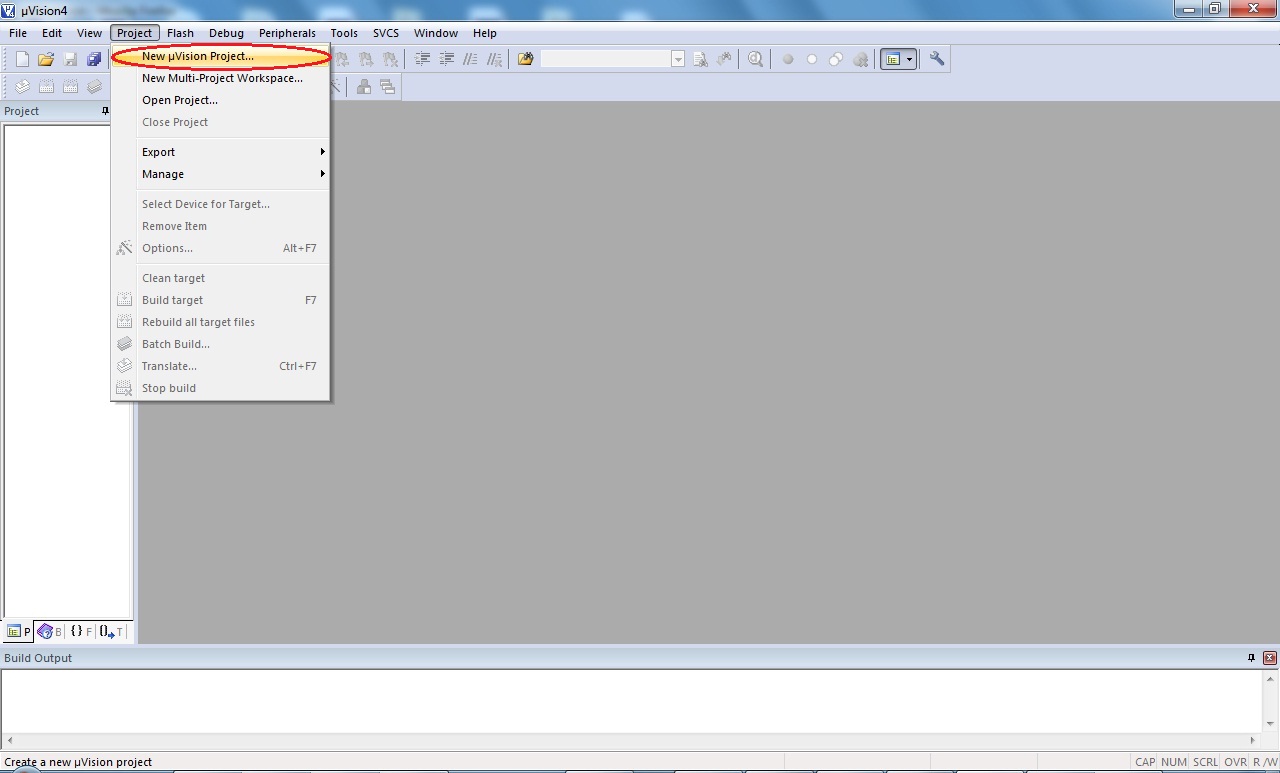
Task: Click the Open file folder icon
Action: point(46,59)
